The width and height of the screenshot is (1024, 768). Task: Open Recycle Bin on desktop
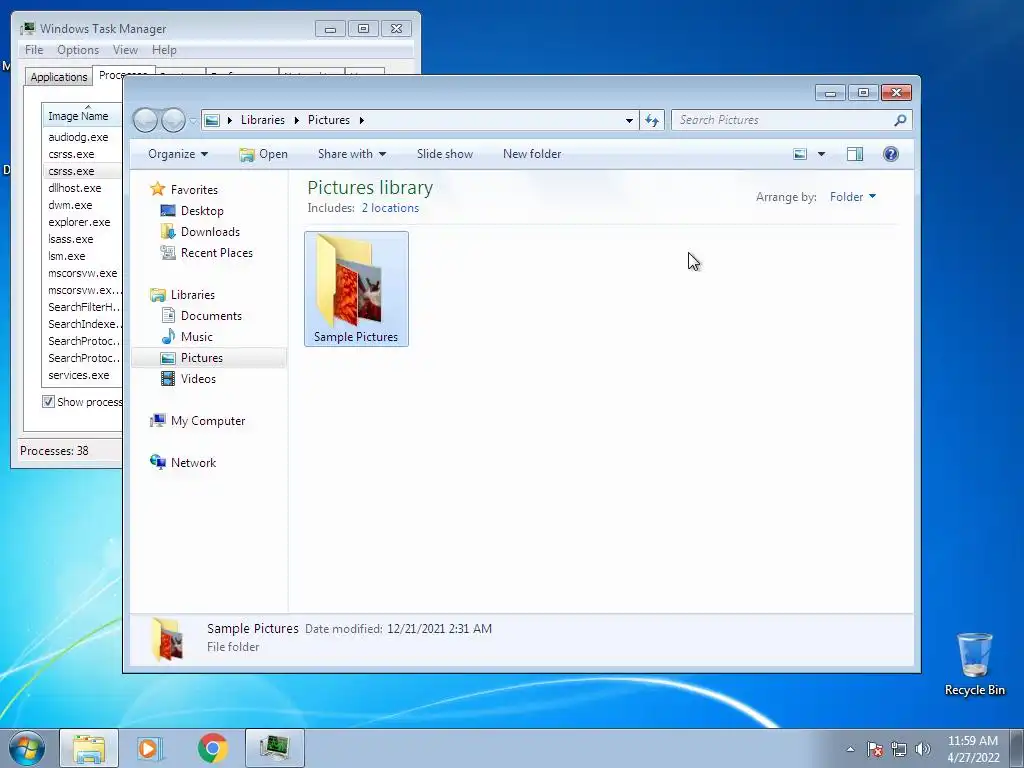[974, 664]
